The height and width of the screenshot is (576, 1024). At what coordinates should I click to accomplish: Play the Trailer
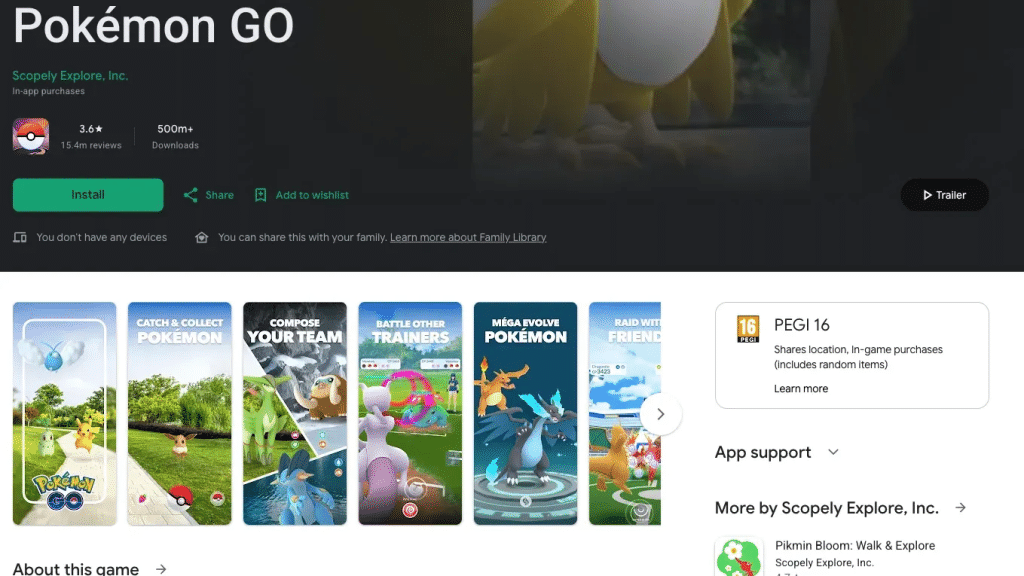(944, 195)
